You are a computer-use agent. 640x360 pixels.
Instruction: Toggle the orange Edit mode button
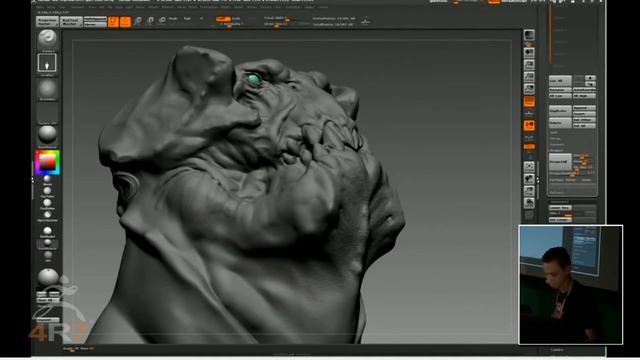[x=113, y=22]
